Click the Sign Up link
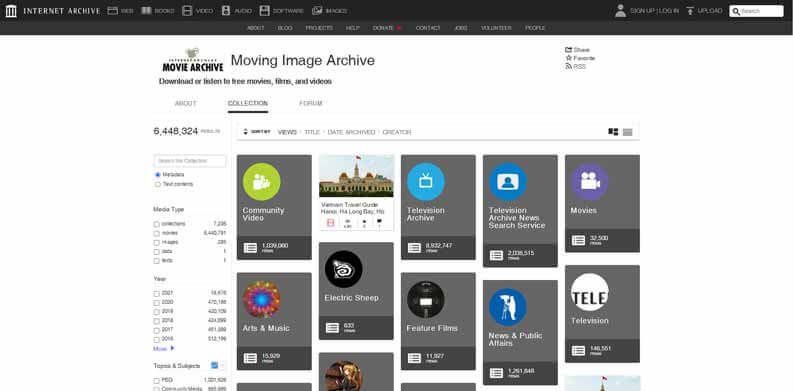Viewport: 793px width, 391px height. (642, 11)
